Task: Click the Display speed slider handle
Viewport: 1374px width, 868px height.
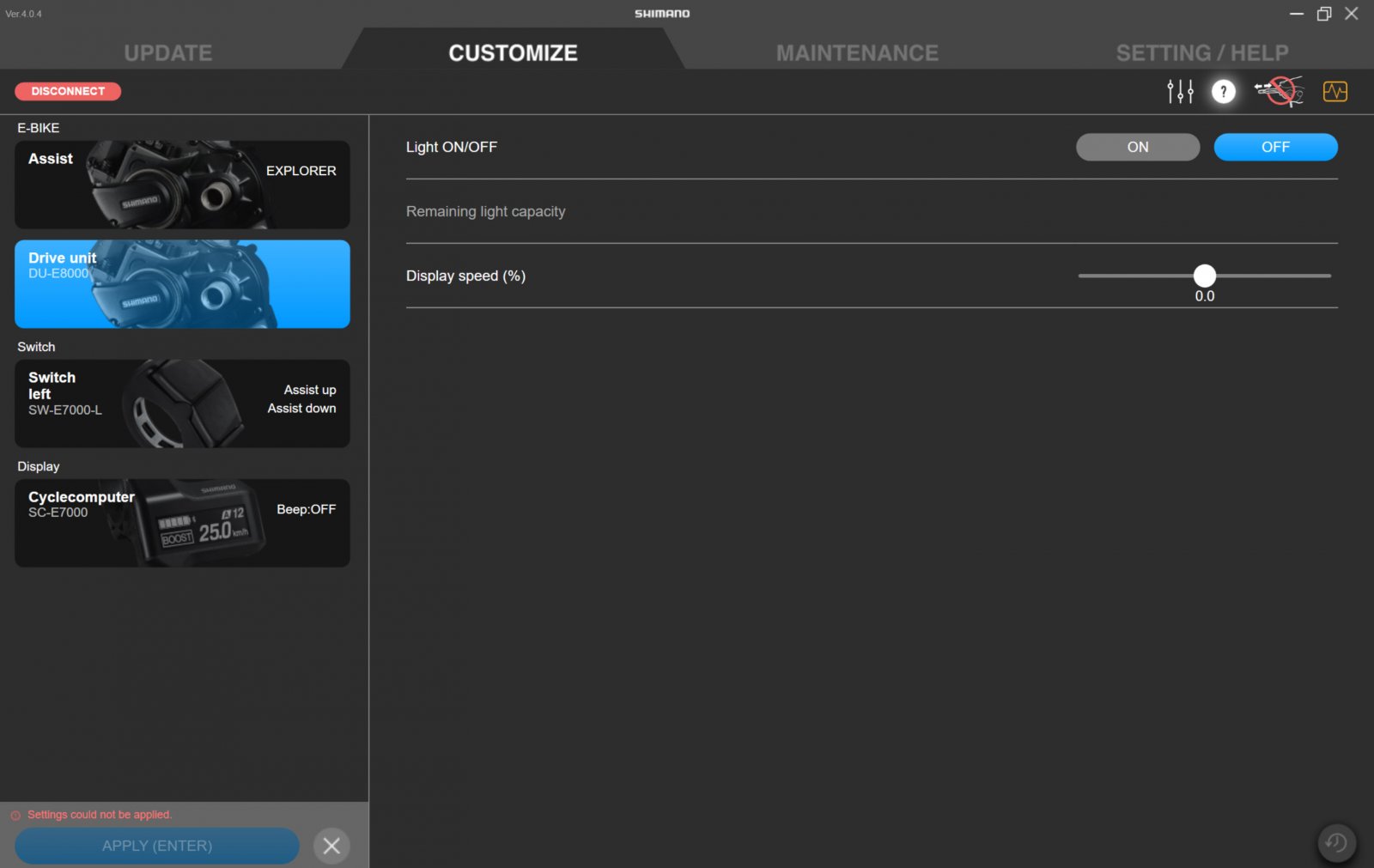Action: click(x=1205, y=276)
